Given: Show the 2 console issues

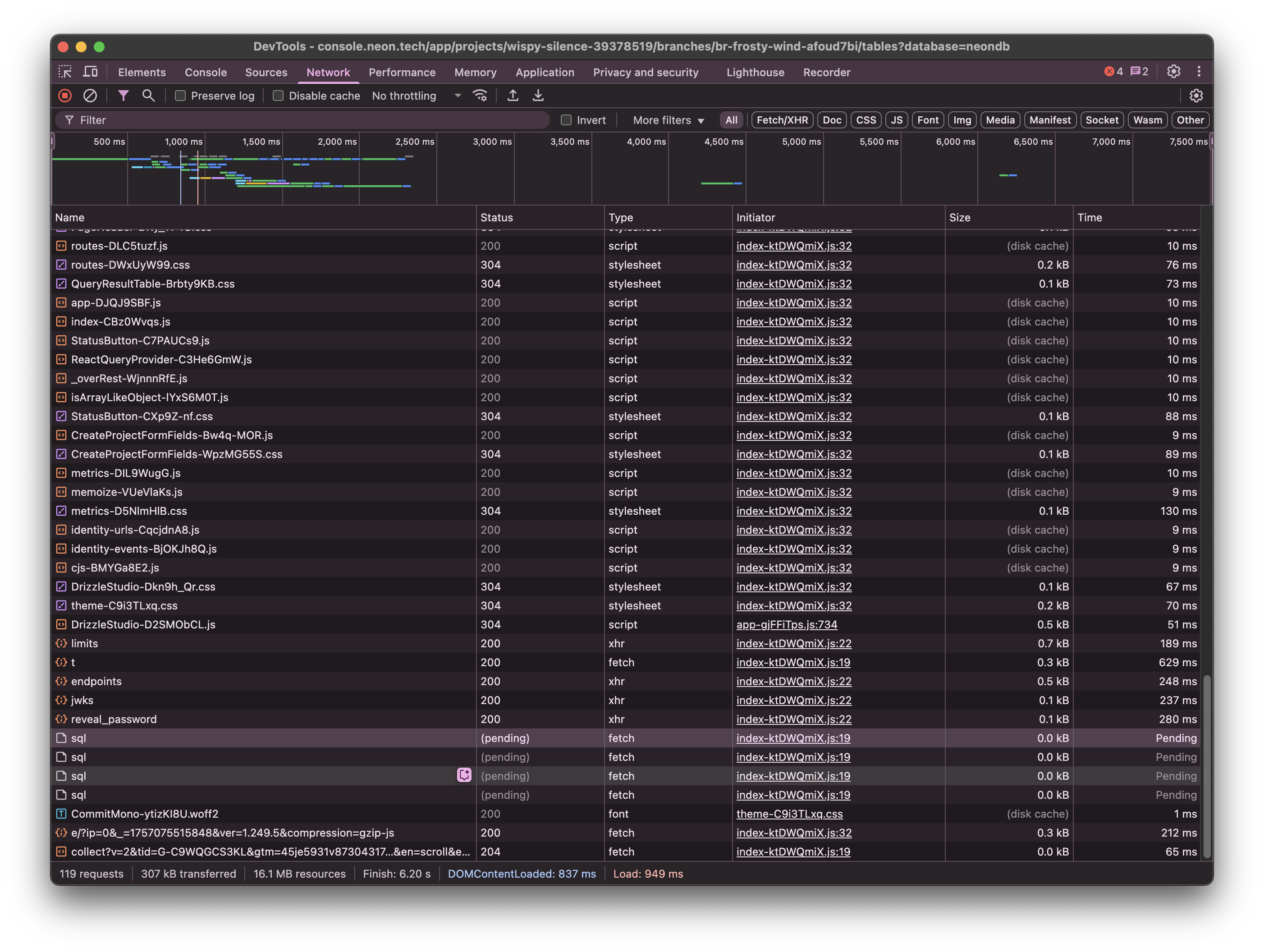Looking at the screenshot, I should click(x=1140, y=72).
